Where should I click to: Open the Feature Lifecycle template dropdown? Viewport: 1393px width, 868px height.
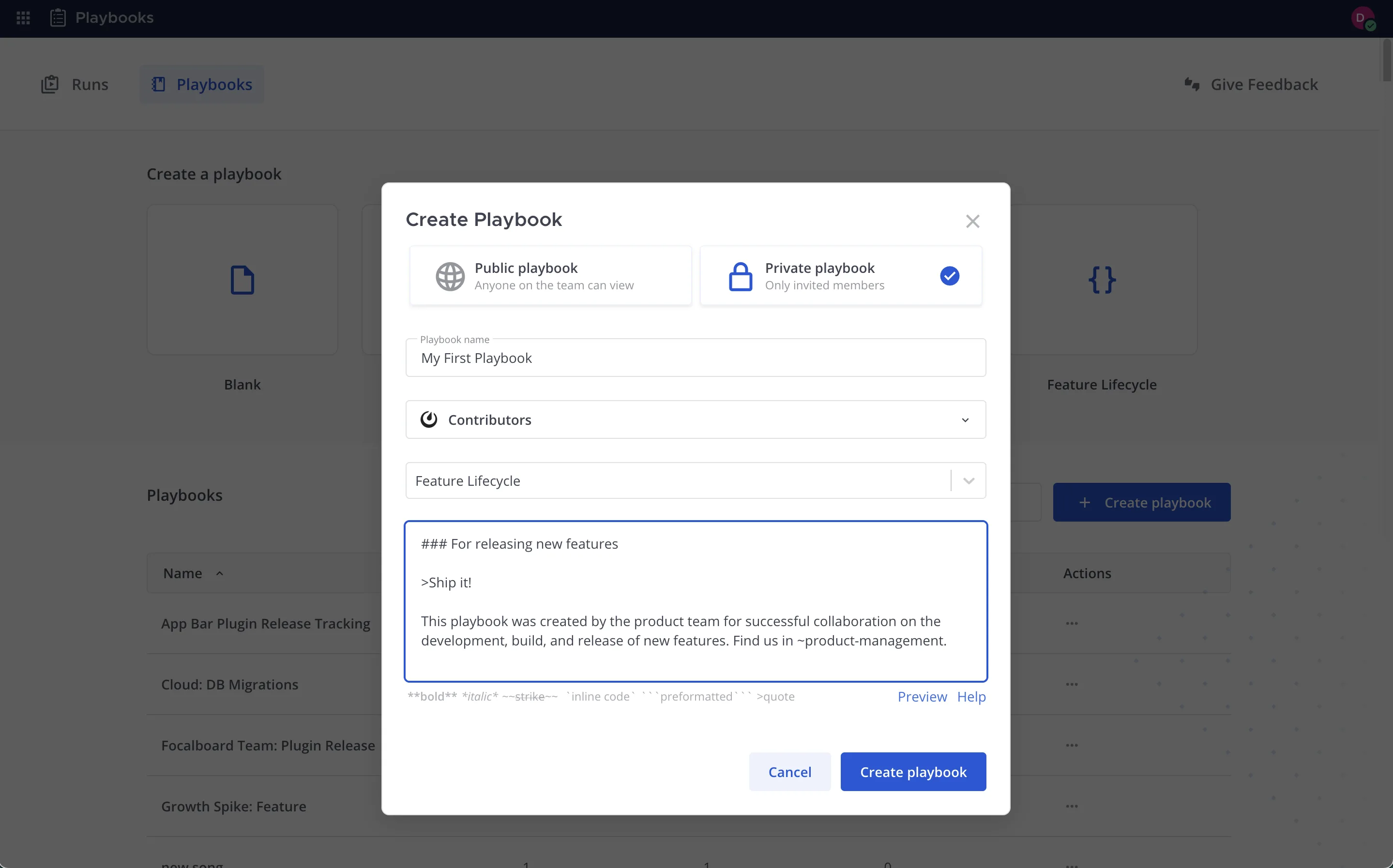point(696,480)
